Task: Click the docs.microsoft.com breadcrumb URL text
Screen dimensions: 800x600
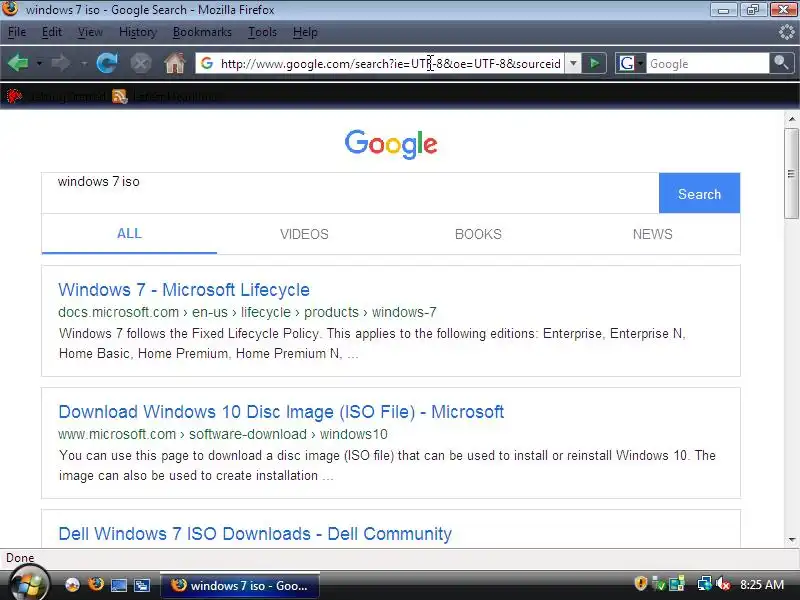Action: pyautogui.click(x=247, y=312)
